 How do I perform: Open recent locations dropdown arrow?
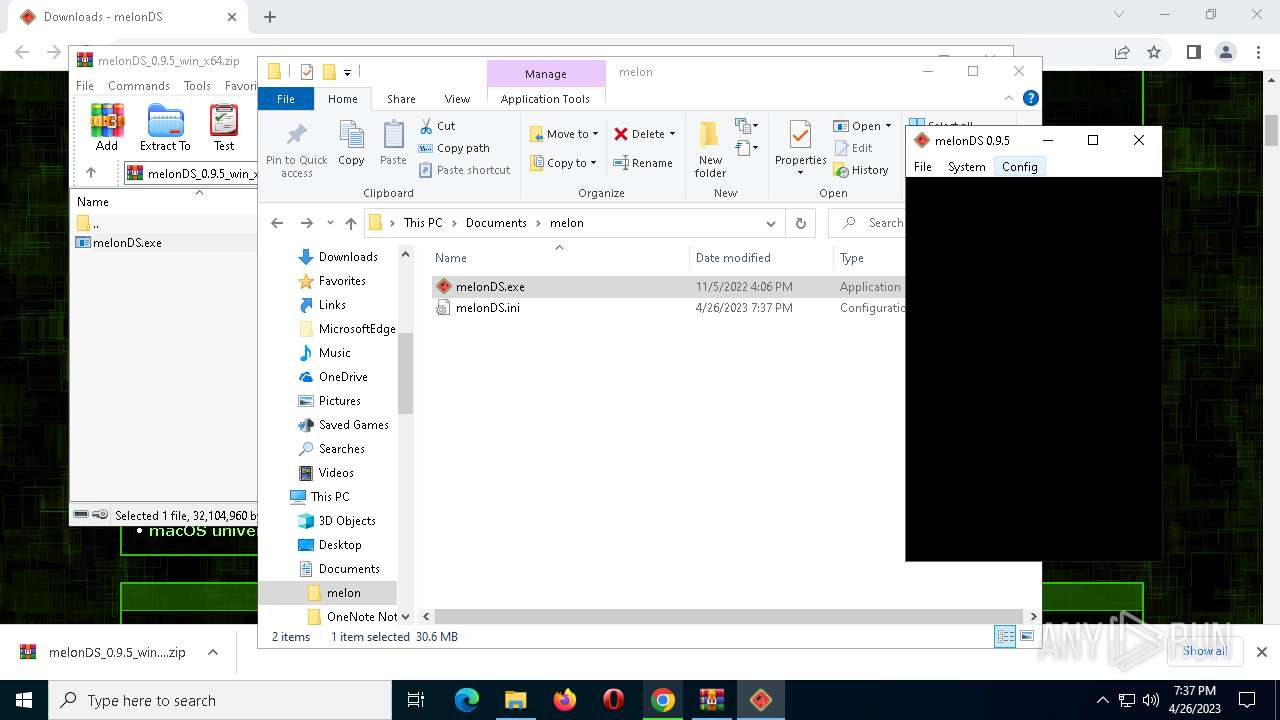[x=329, y=224]
